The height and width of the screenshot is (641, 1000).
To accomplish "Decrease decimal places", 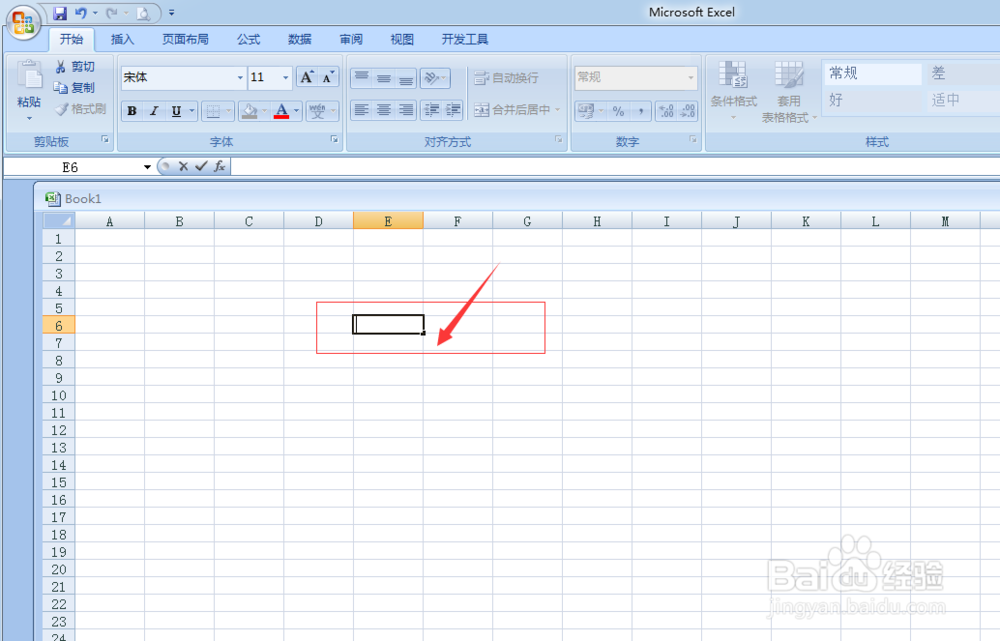I will 688,111.
